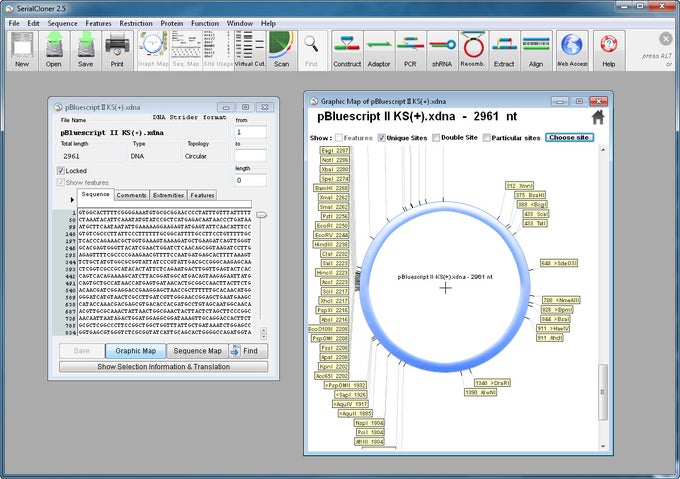680x479 pixels.
Task: Click the New sequence toolbar icon
Action: (x=22, y=50)
